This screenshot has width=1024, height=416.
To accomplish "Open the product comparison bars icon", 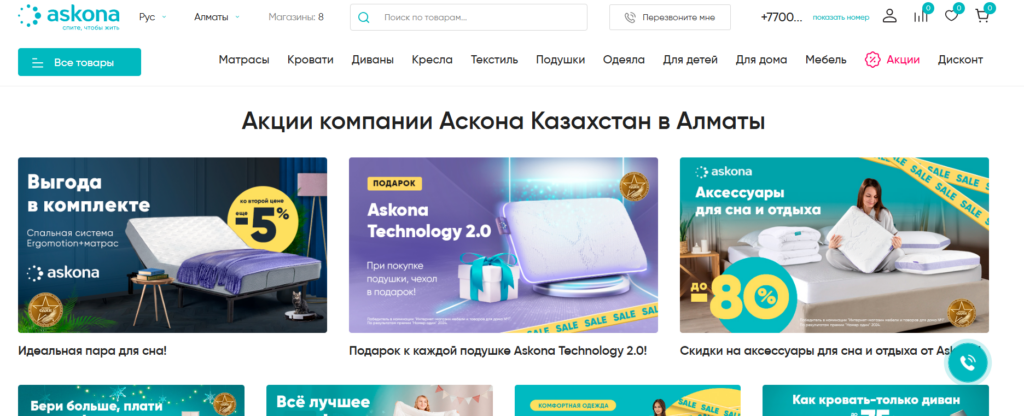I will tap(920, 16).
